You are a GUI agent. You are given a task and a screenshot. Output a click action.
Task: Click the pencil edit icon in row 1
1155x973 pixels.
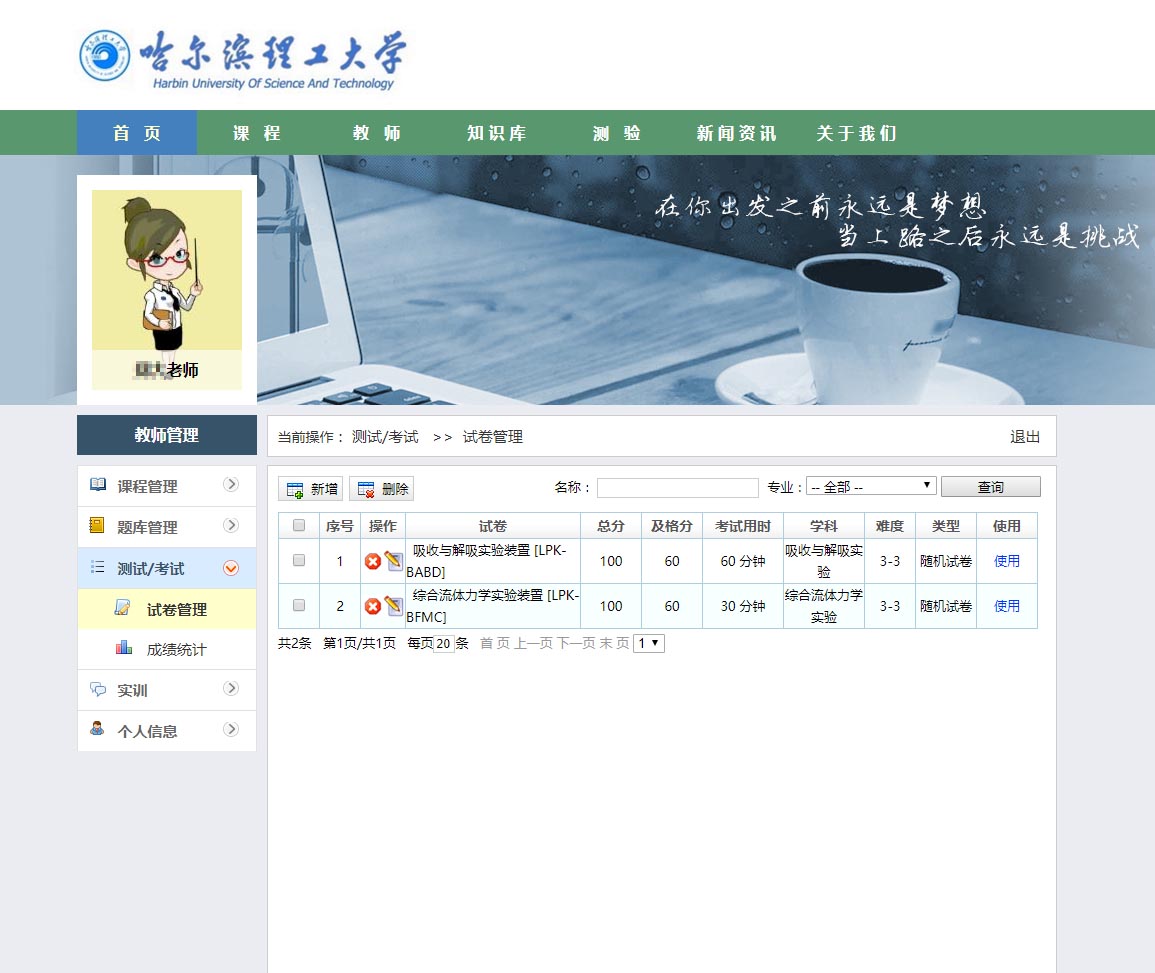pos(393,561)
